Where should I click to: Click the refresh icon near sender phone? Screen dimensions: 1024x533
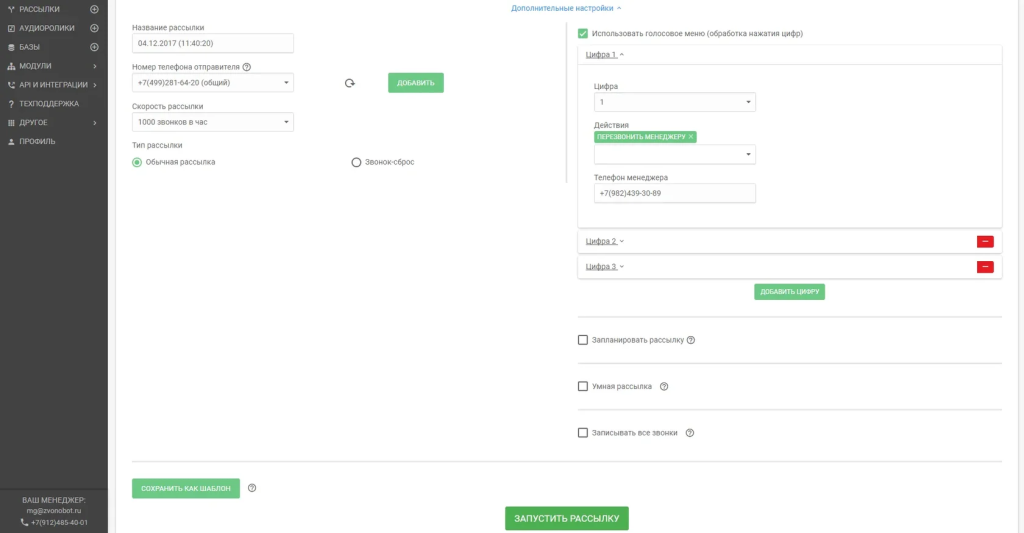[350, 83]
